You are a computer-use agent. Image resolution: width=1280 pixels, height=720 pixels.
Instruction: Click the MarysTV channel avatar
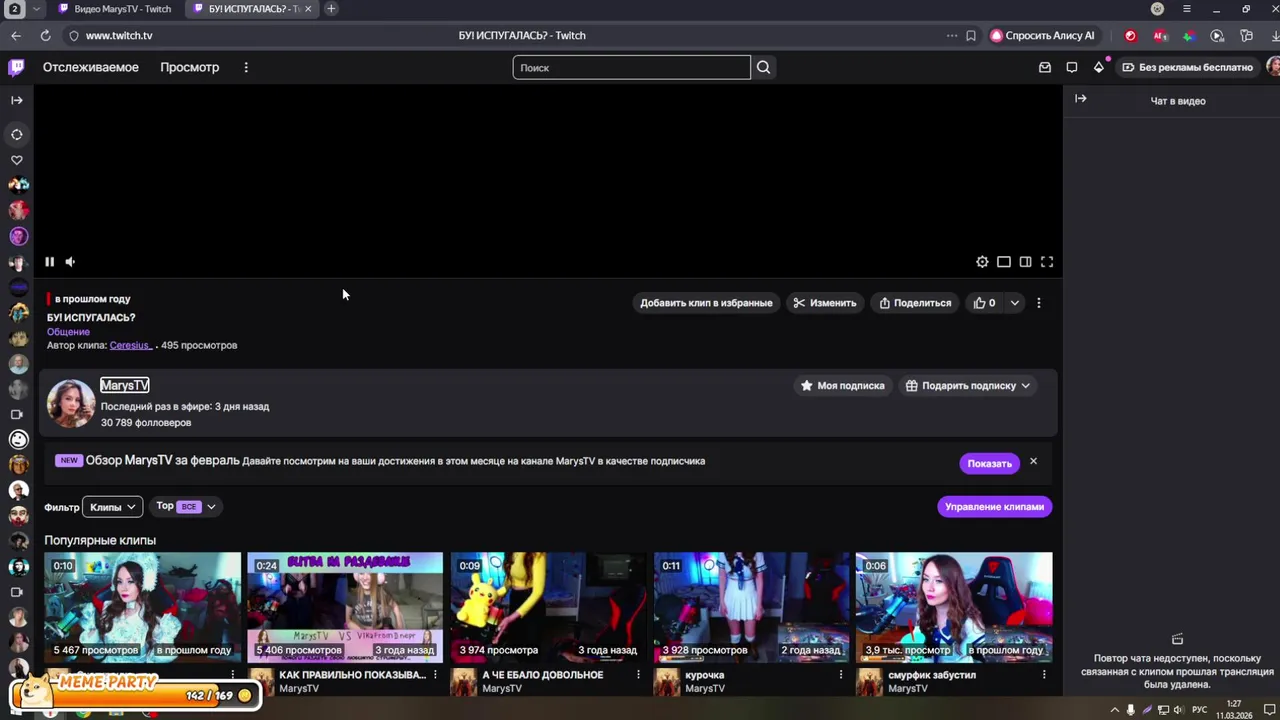71,403
